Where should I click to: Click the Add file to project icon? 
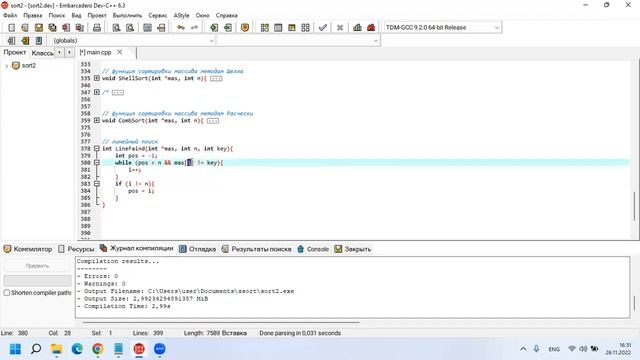(214, 27)
